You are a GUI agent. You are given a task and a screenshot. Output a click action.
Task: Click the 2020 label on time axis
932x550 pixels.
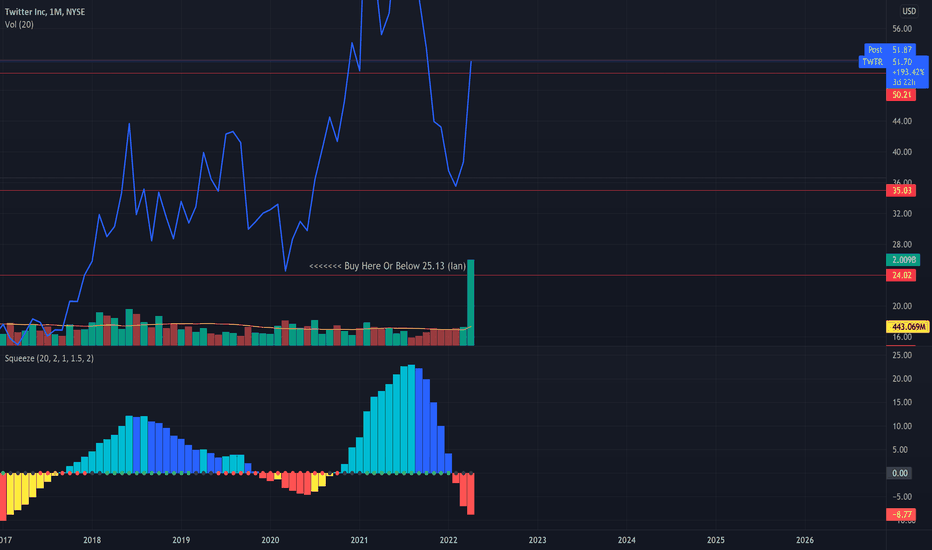tap(270, 540)
